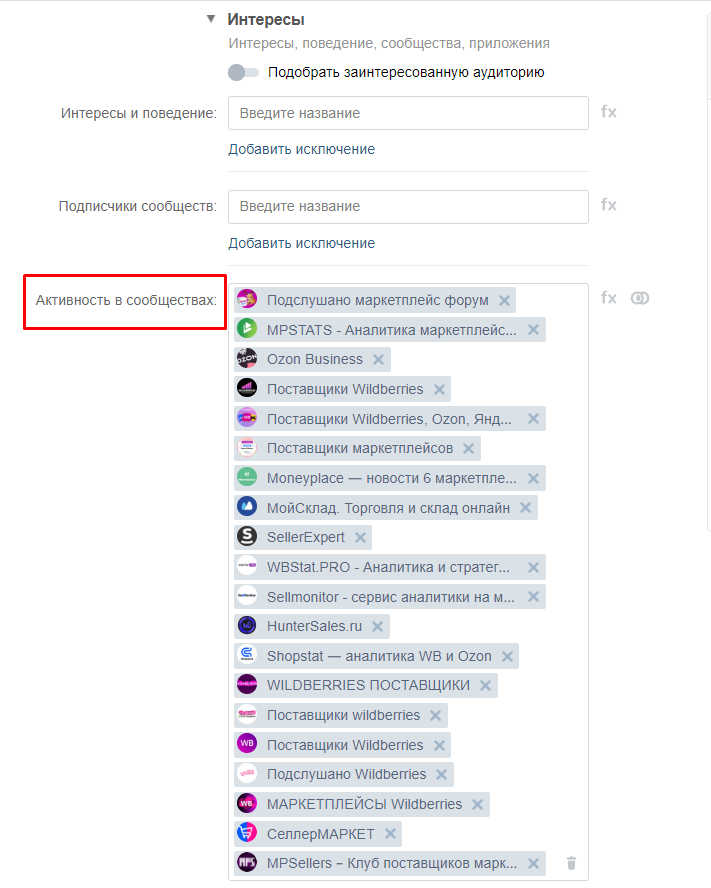The width and height of the screenshot is (711, 888).
Task: Click the fx icon beside Активность в сообществах
Action: click(609, 297)
